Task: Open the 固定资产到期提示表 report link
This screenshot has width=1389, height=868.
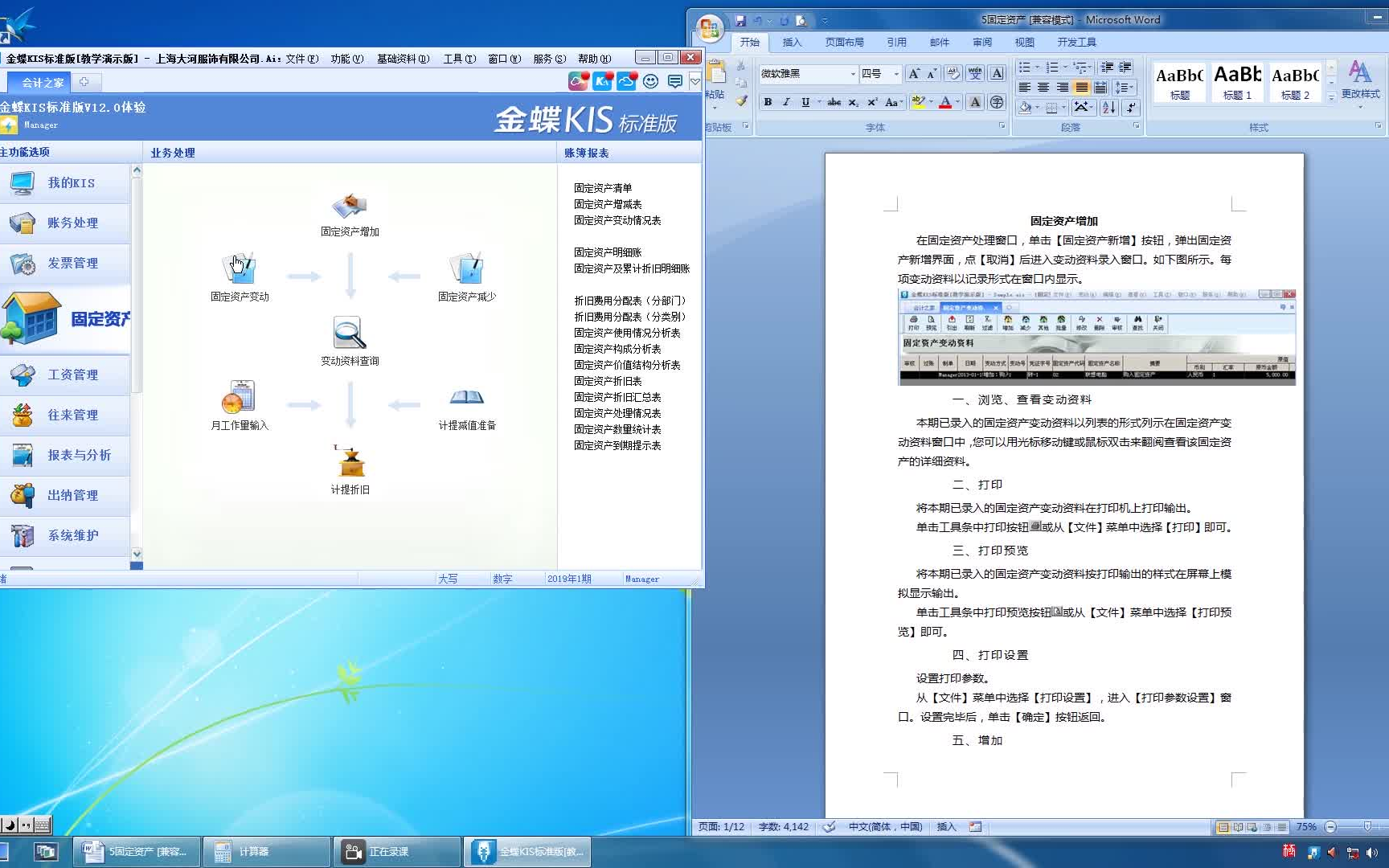Action: tap(617, 445)
